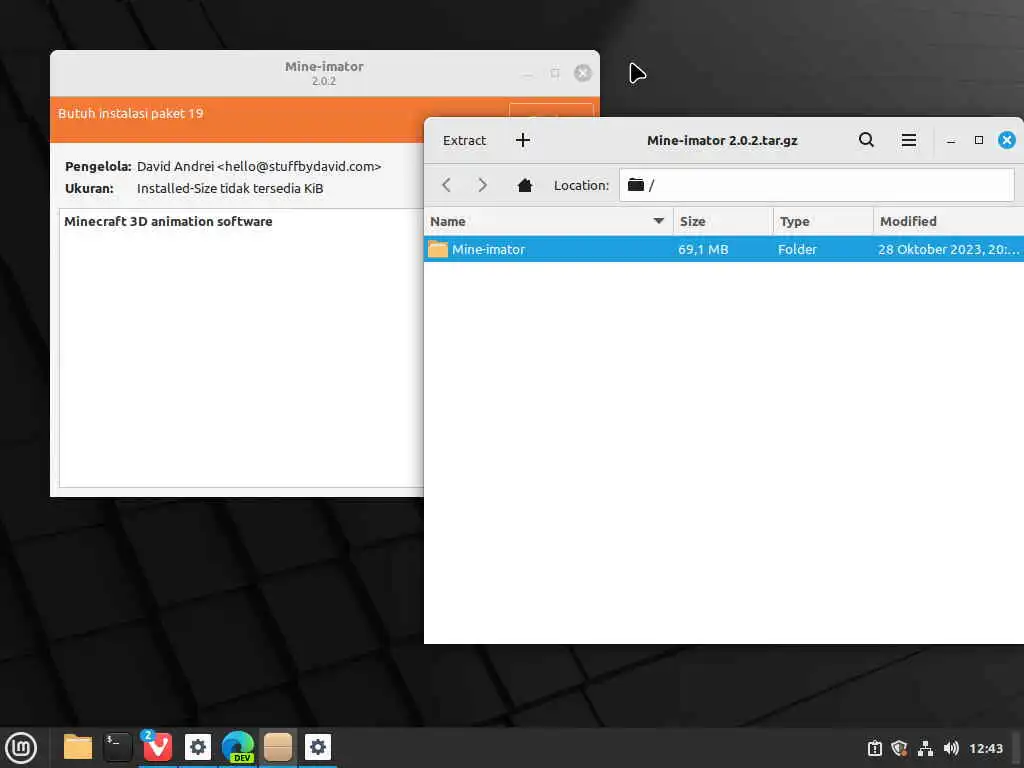Maximize the Mine-imator package installer window
Image resolution: width=1024 pixels, height=768 pixels.
click(x=554, y=73)
